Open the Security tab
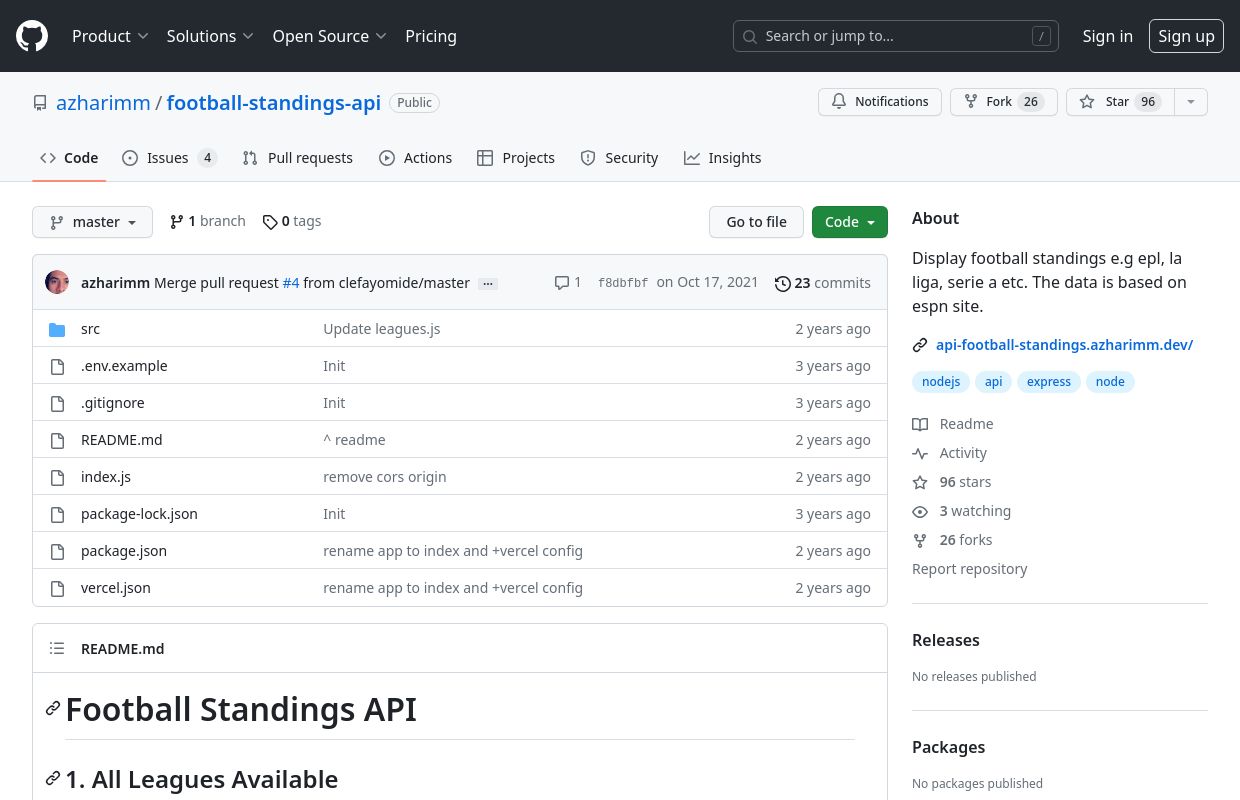 tap(619, 158)
